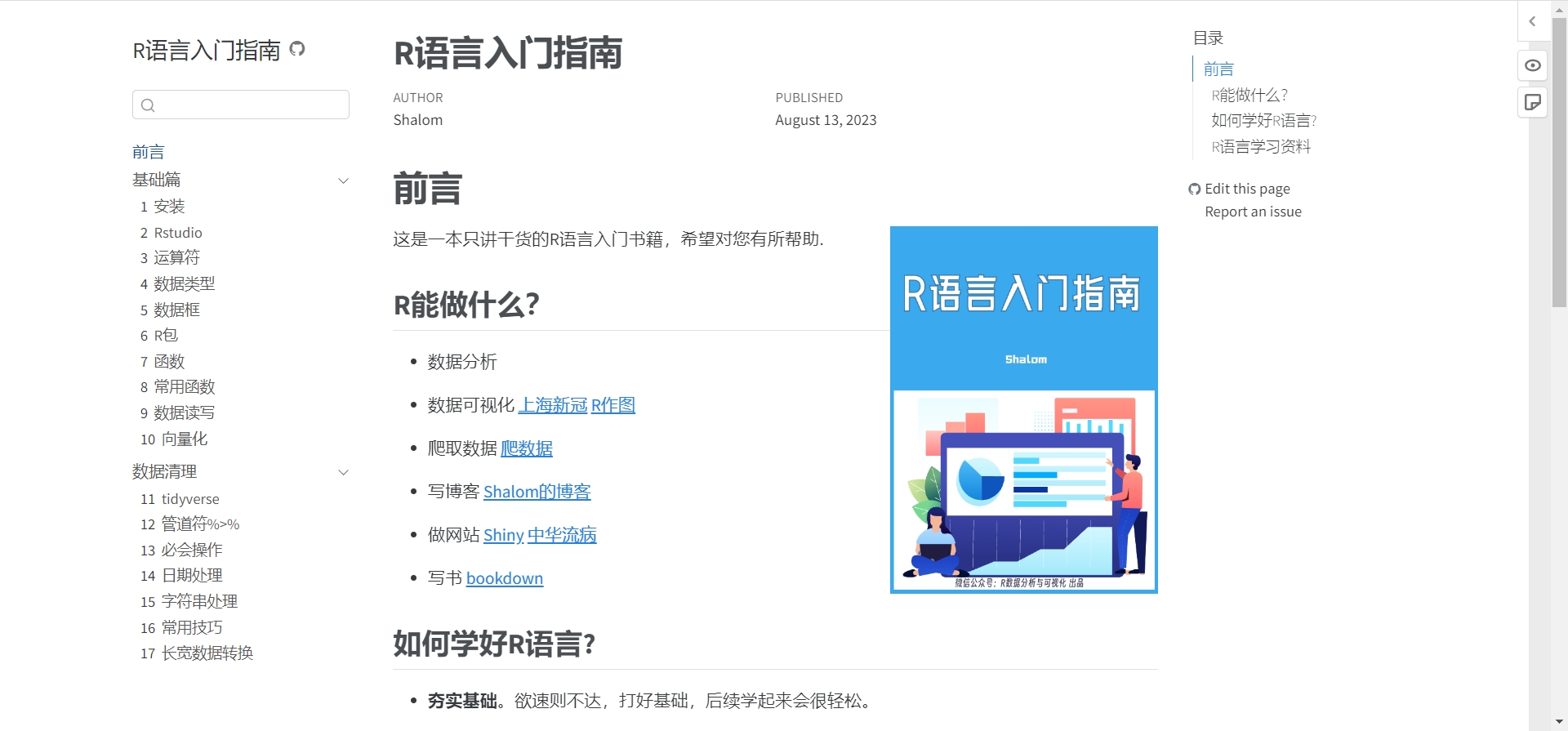Open chapter 2 Rstudio
The height and width of the screenshot is (731, 1568).
[x=171, y=233]
